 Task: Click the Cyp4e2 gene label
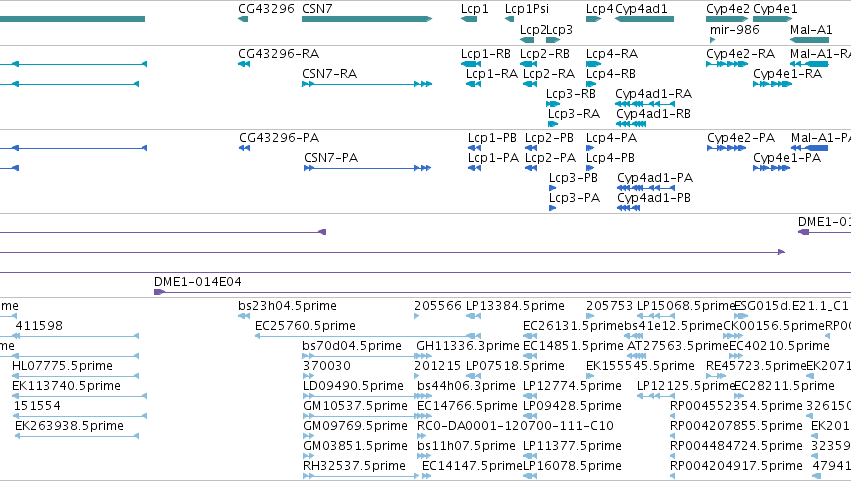point(728,9)
